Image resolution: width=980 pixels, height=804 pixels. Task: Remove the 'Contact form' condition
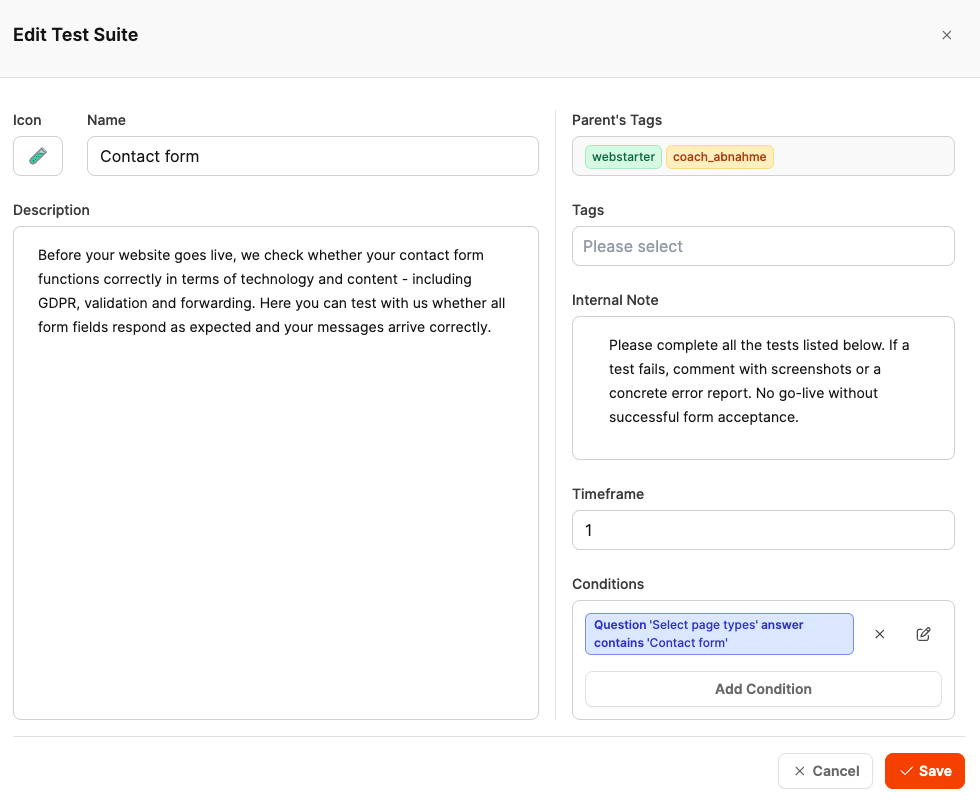(x=880, y=634)
